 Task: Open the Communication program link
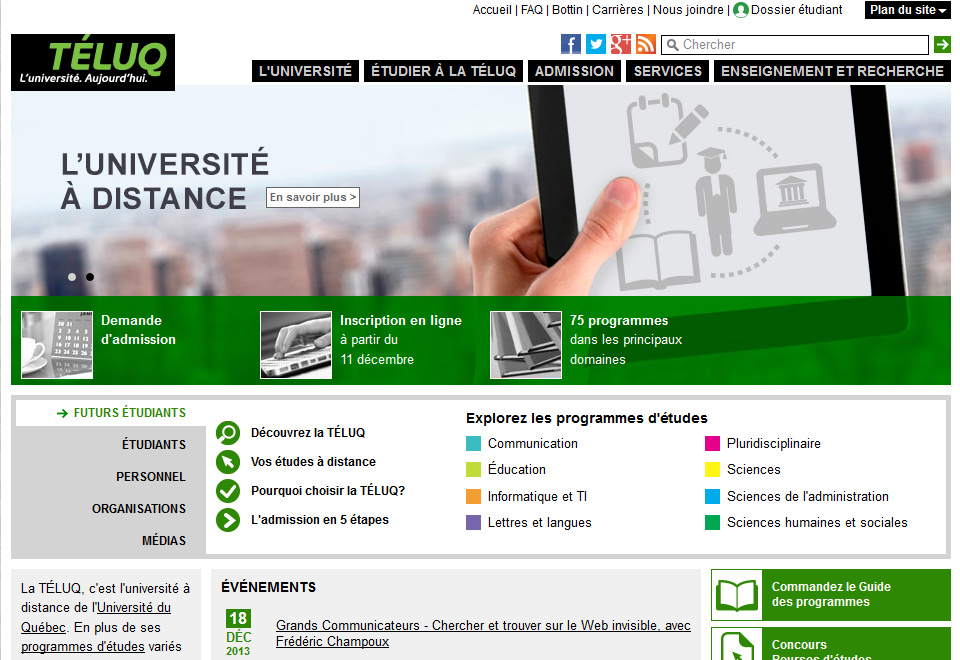pos(533,443)
